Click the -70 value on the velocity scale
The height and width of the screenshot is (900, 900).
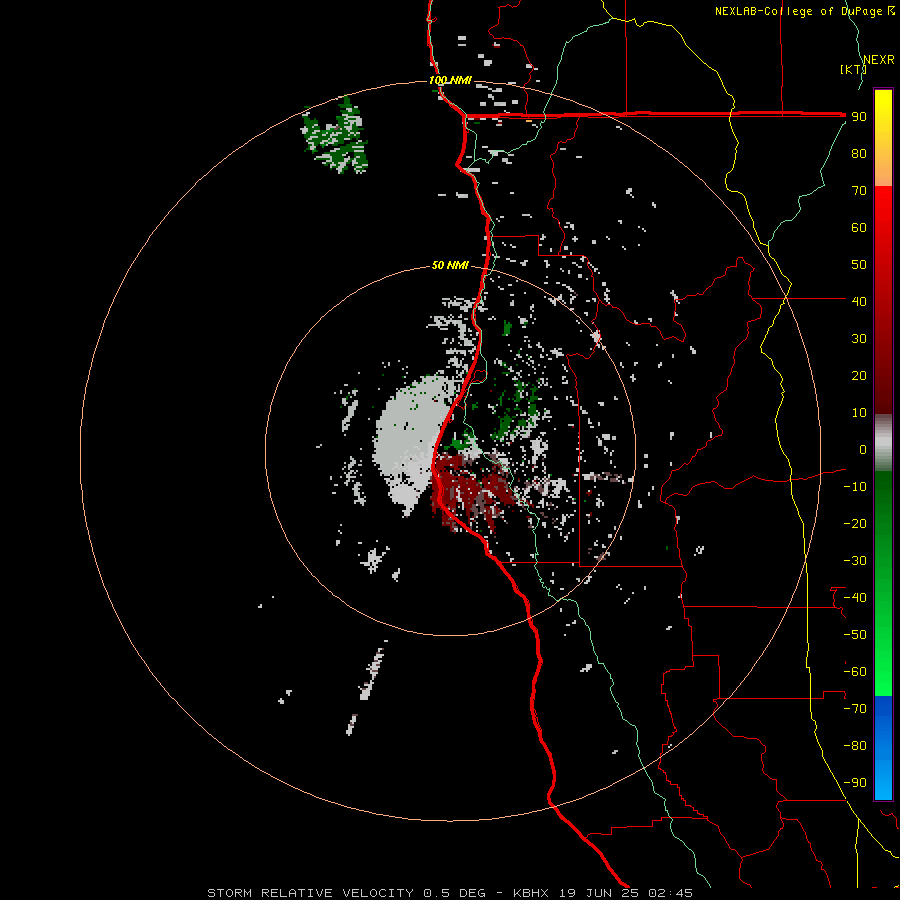tap(855, 708)
